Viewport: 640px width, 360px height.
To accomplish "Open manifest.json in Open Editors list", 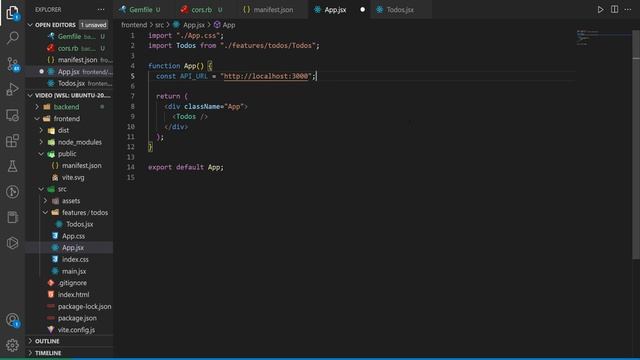I will 69,60.
